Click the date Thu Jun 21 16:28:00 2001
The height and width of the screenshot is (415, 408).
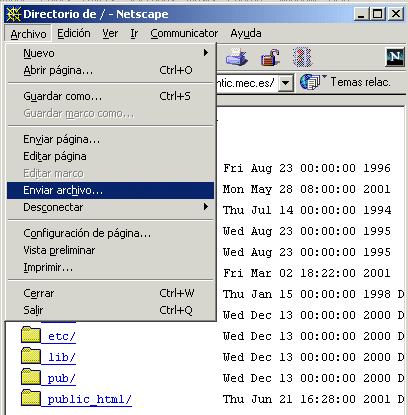[x=307, y=399]
